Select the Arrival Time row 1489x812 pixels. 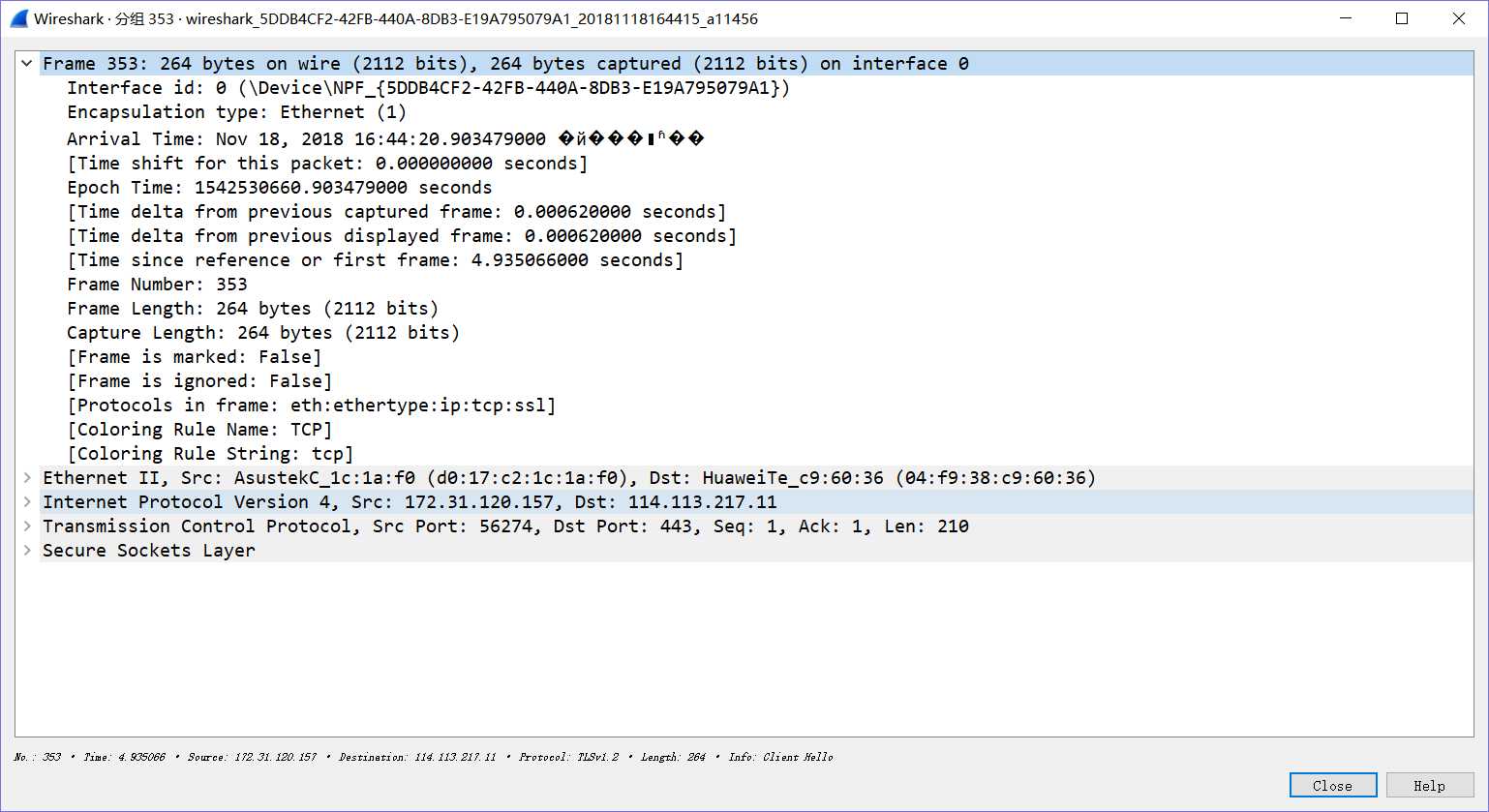[x=385, y=139]
